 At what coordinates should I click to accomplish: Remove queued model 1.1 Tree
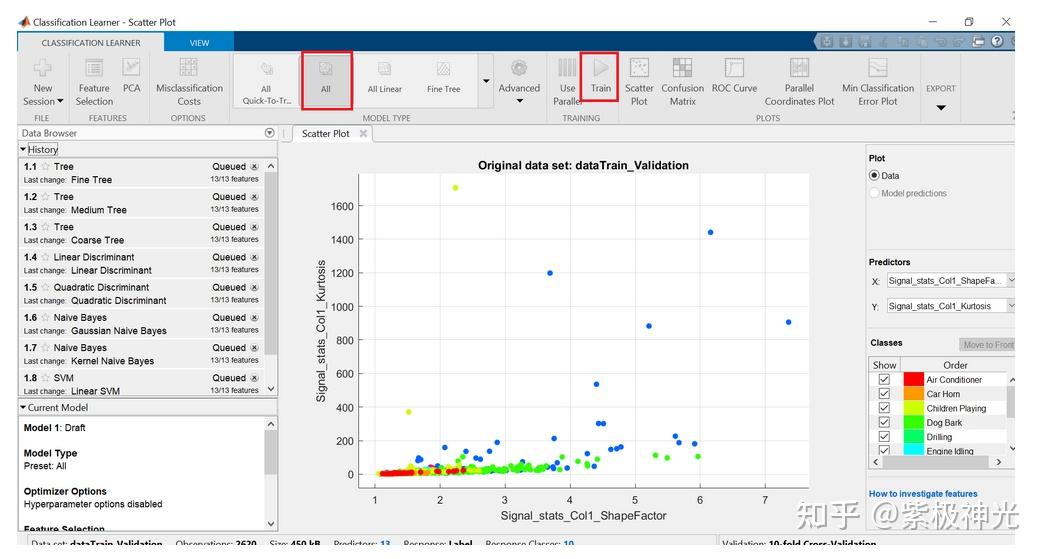click(x=254, y=166)
